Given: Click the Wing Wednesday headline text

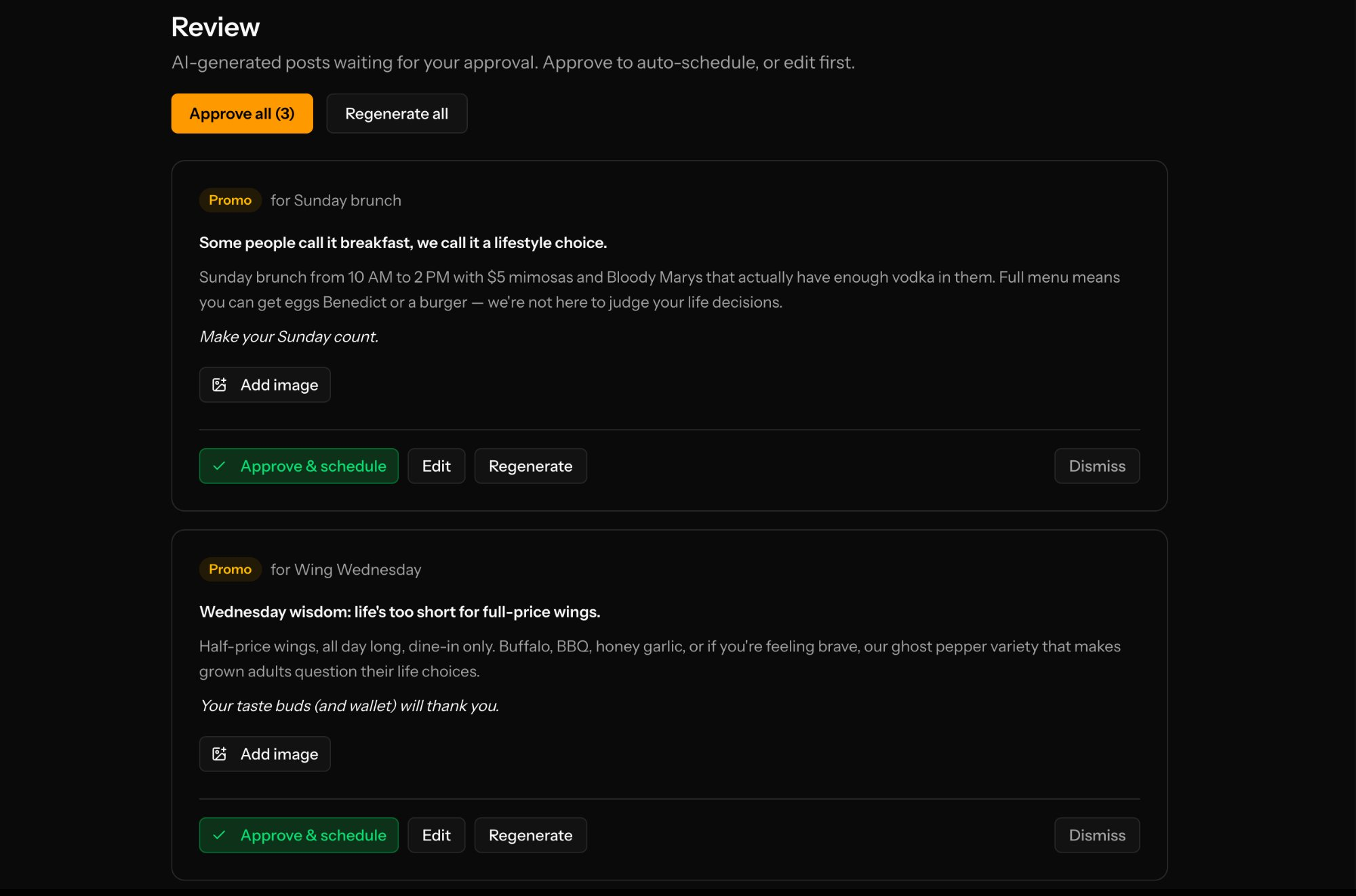Looking at the screenshot, I should [399, 611].
